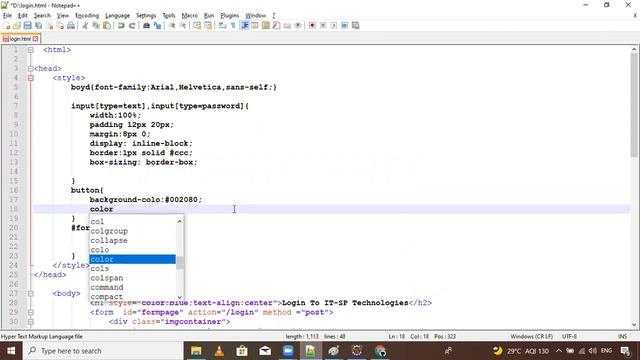Toggle synchronize vertical scrolling
Screen dimensions: 640x360
pyautogui.click(x=197, y=25)
